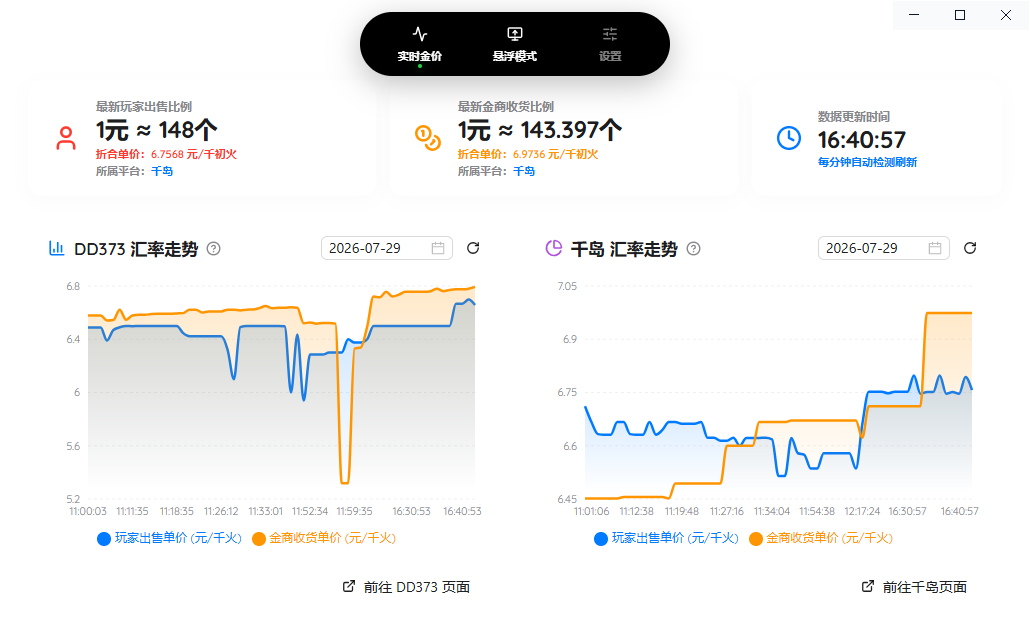Click 前往 DD373 页面 link
This screenshot has height=629, width=1030.
pos(407,587)
